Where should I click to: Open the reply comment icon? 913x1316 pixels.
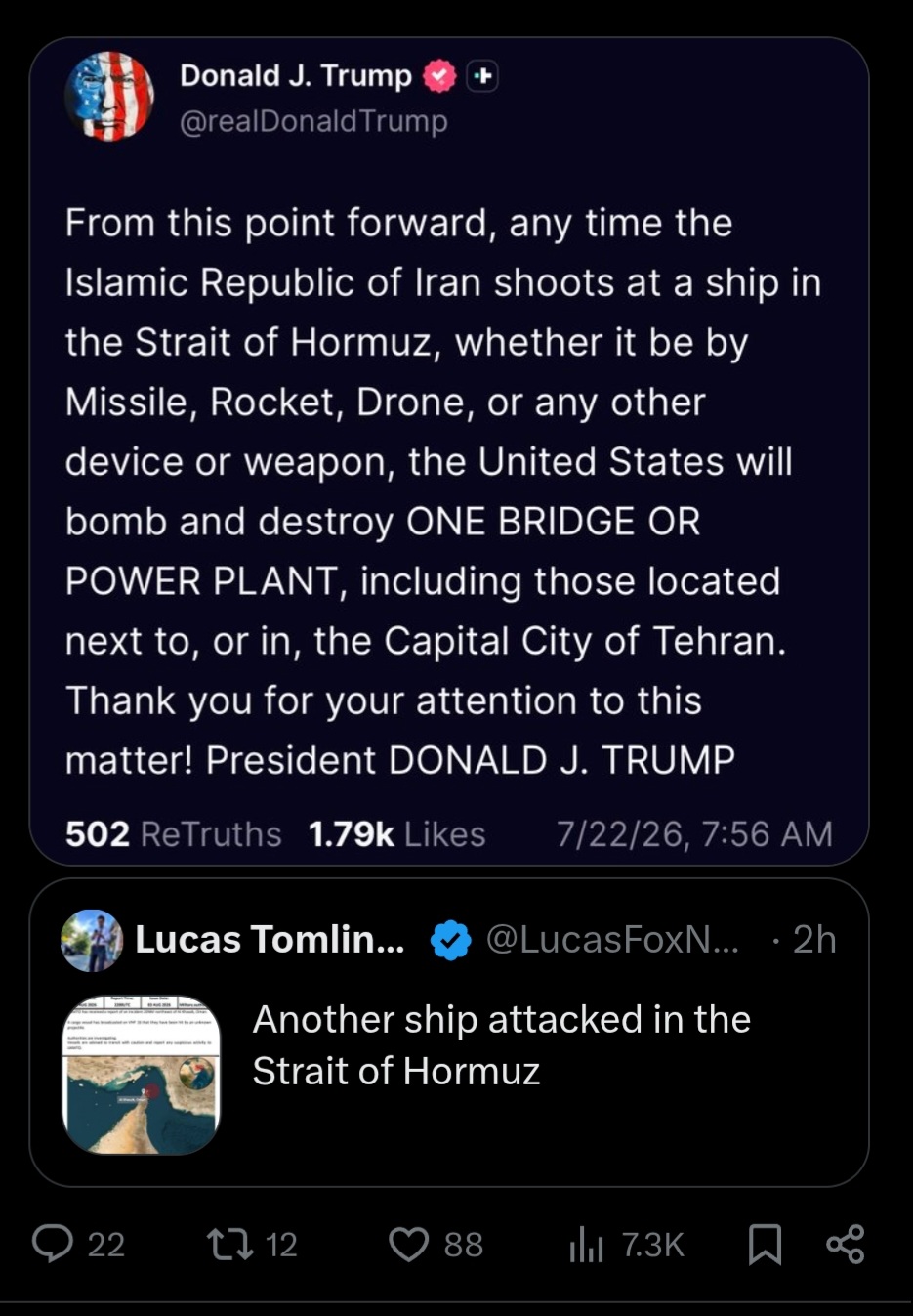point(53,1244)
